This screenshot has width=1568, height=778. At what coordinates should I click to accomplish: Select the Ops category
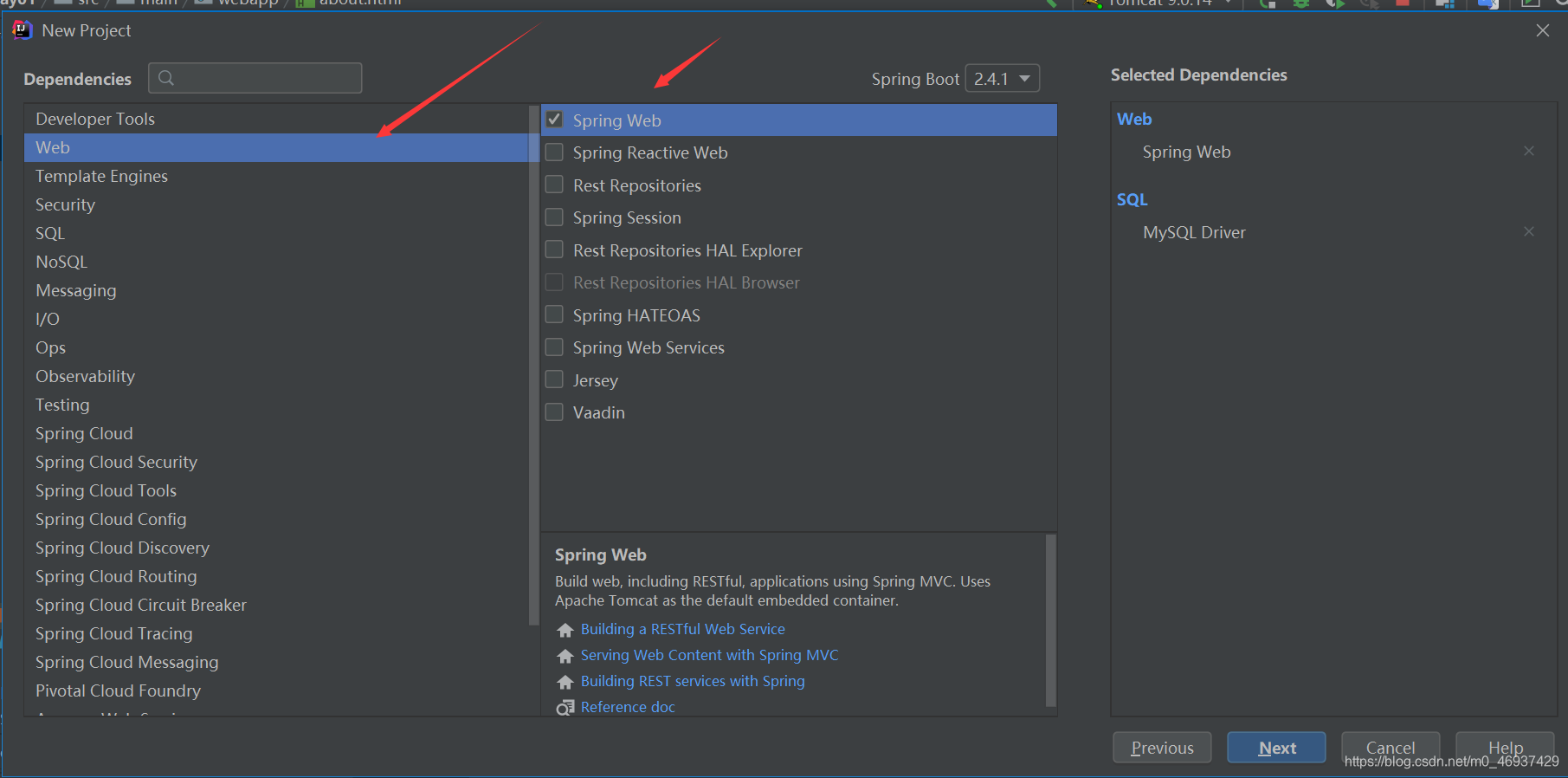click(276, 347)
